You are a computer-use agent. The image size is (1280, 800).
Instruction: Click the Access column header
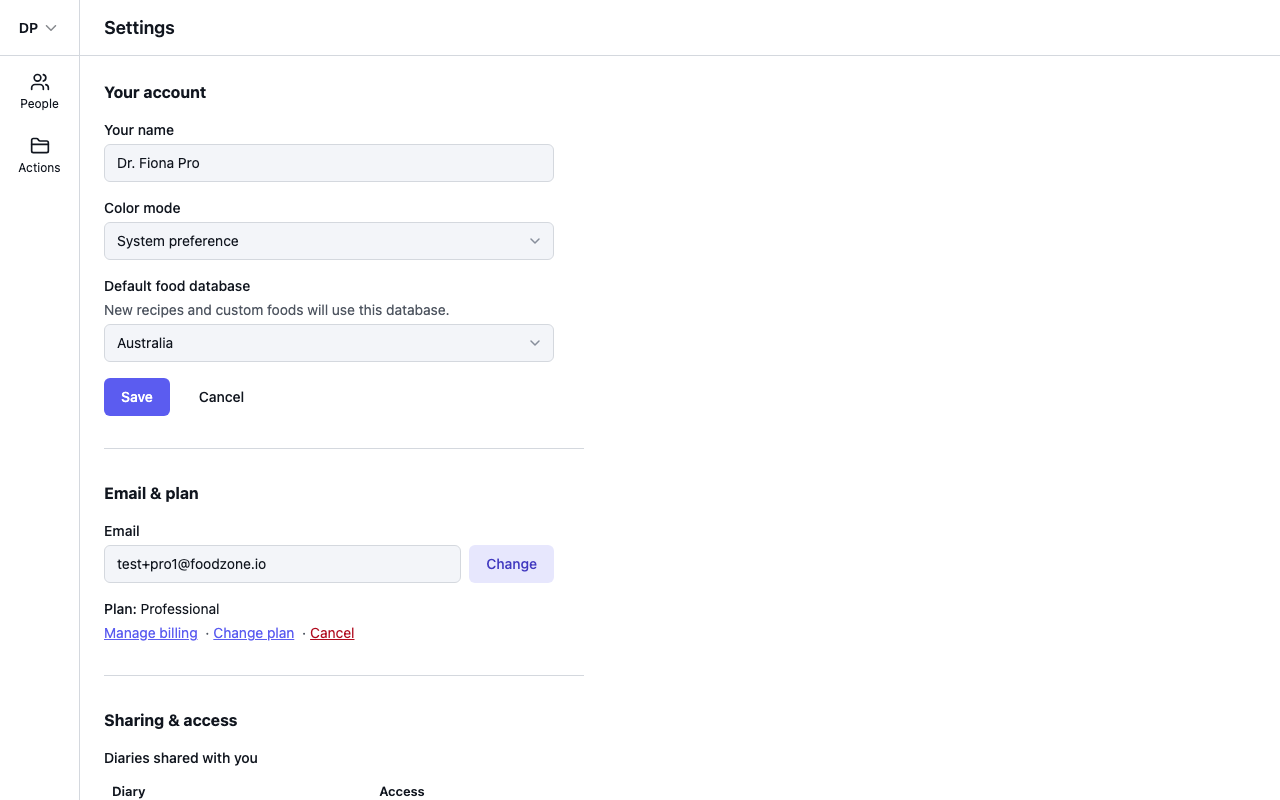click(x=402, y=791)
